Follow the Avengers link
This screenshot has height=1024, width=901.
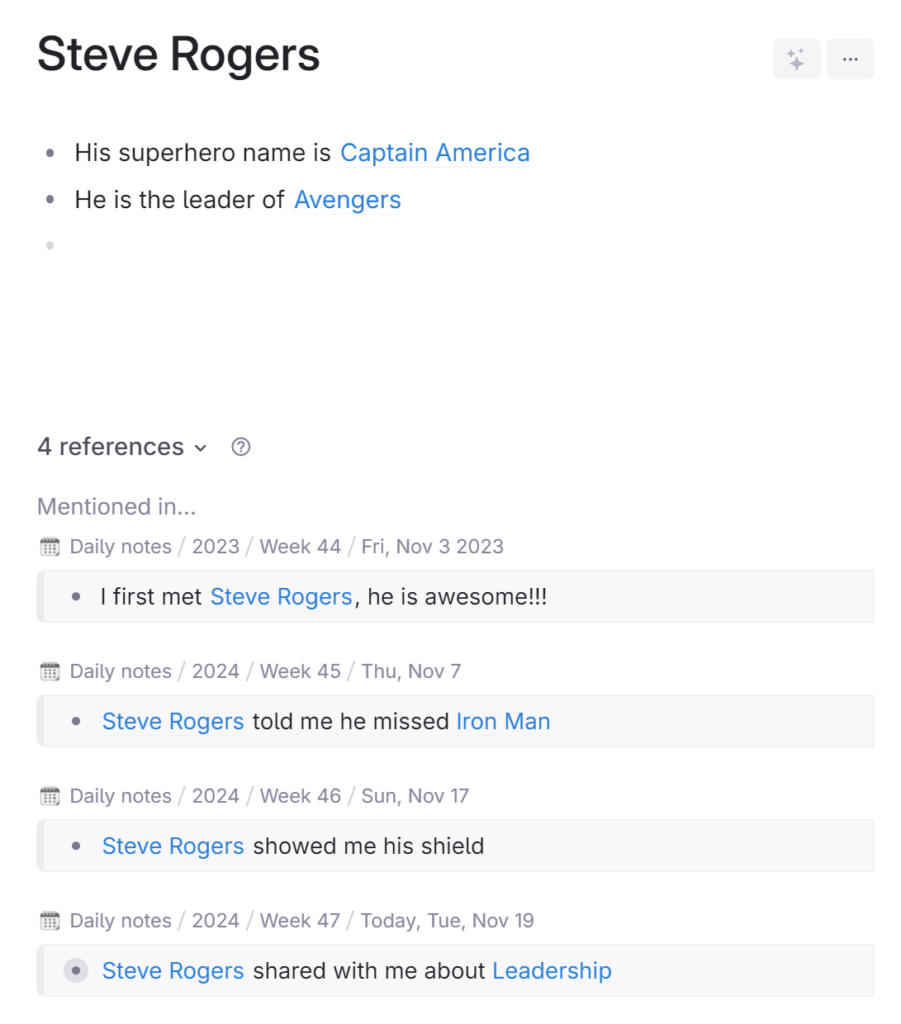coord(347,200)
